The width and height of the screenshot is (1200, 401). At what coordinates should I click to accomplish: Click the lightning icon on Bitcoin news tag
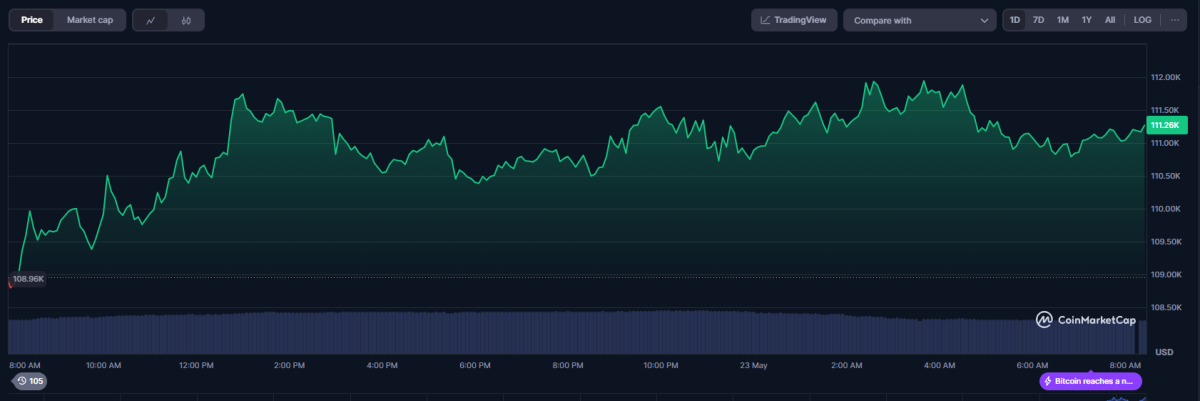click(x=1048, y=381)
